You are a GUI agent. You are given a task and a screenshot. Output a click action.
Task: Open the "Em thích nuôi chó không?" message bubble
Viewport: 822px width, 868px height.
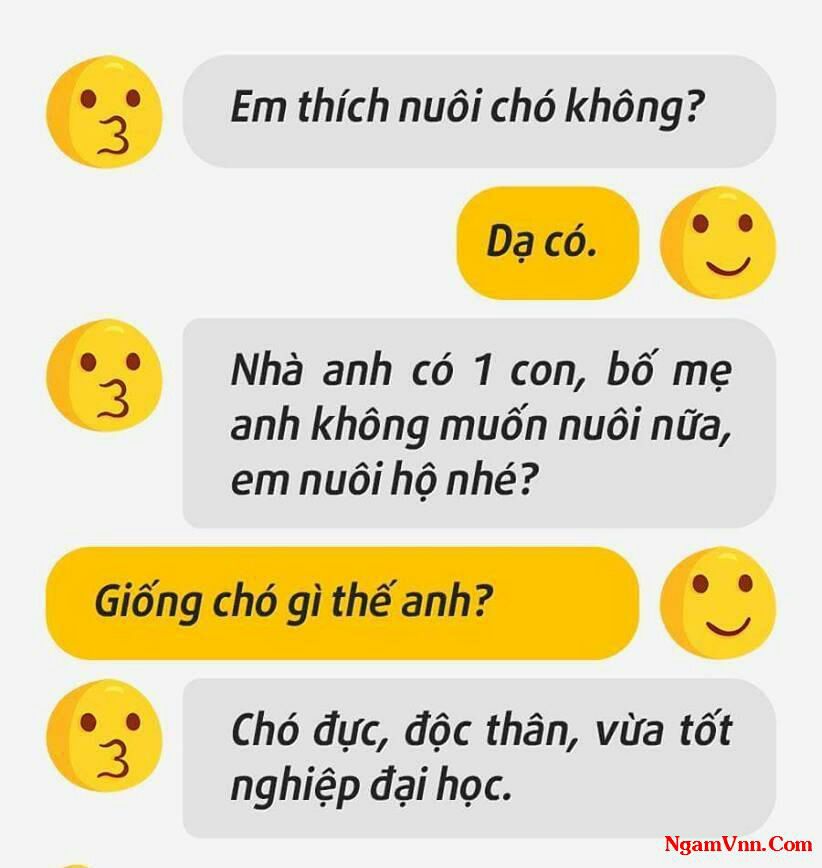[x=479, y=111]
